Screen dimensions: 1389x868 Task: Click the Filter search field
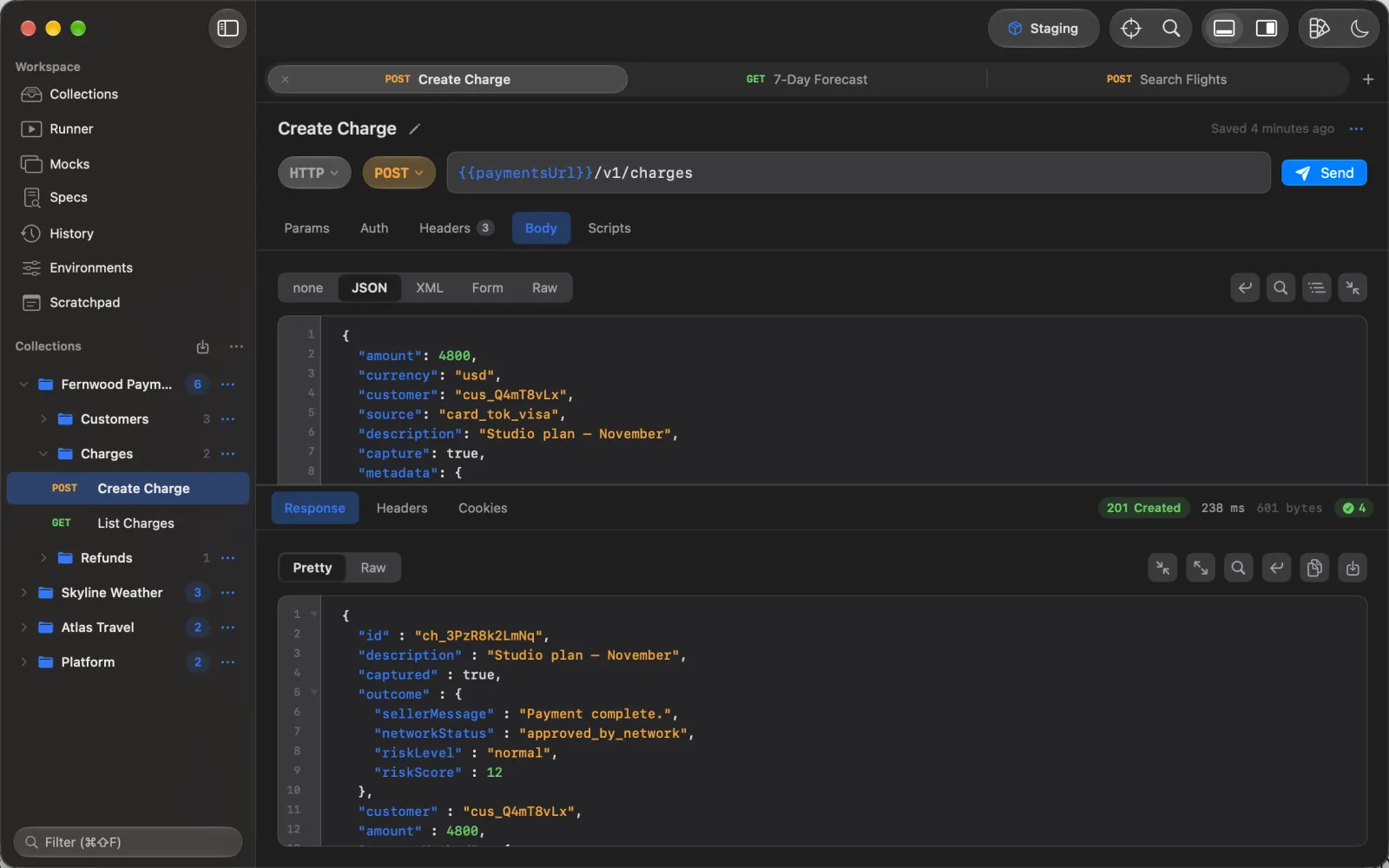click(128, 842)
